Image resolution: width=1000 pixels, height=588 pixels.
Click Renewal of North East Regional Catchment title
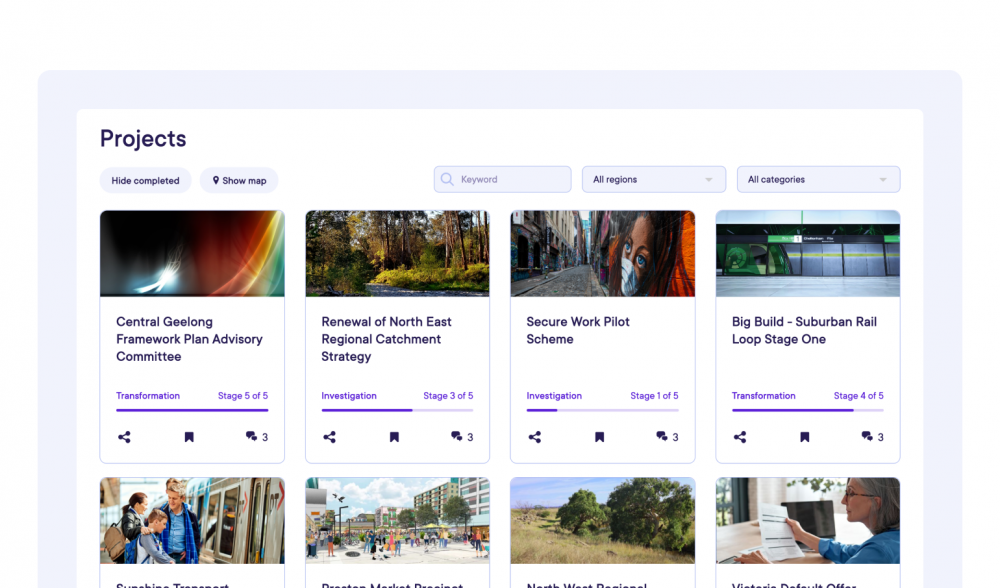[x=386, y=339]
